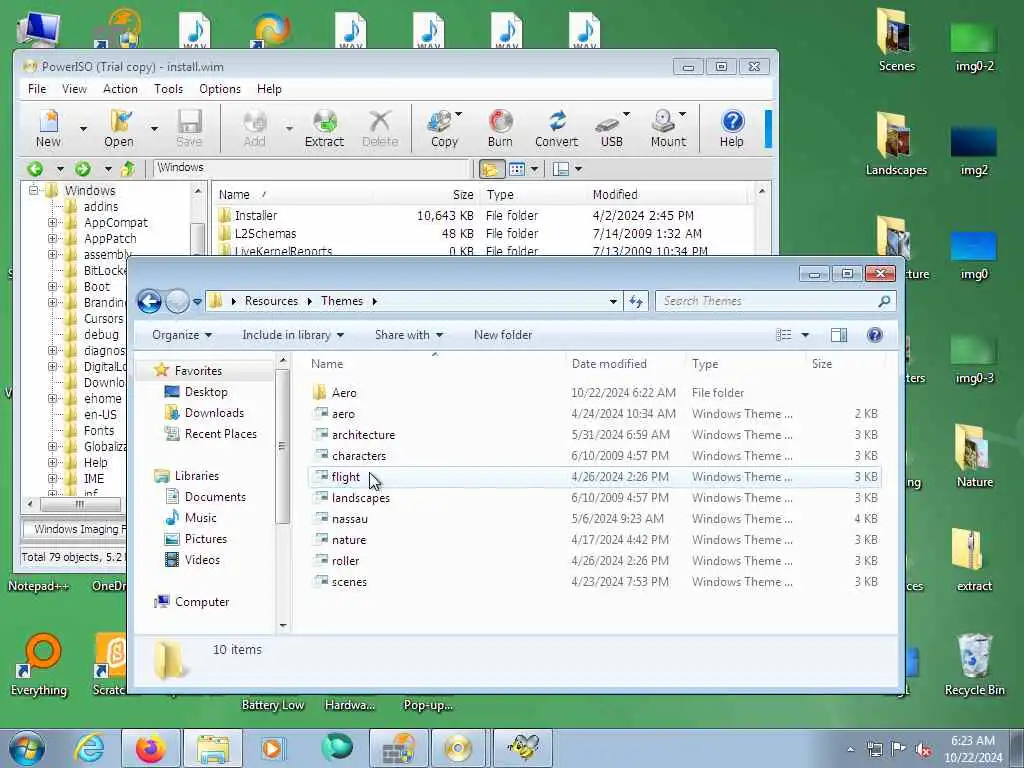This screenshot has height=768, width=1024.
Task: Open dropdown arrow next to Open
Action: (154, 129)
